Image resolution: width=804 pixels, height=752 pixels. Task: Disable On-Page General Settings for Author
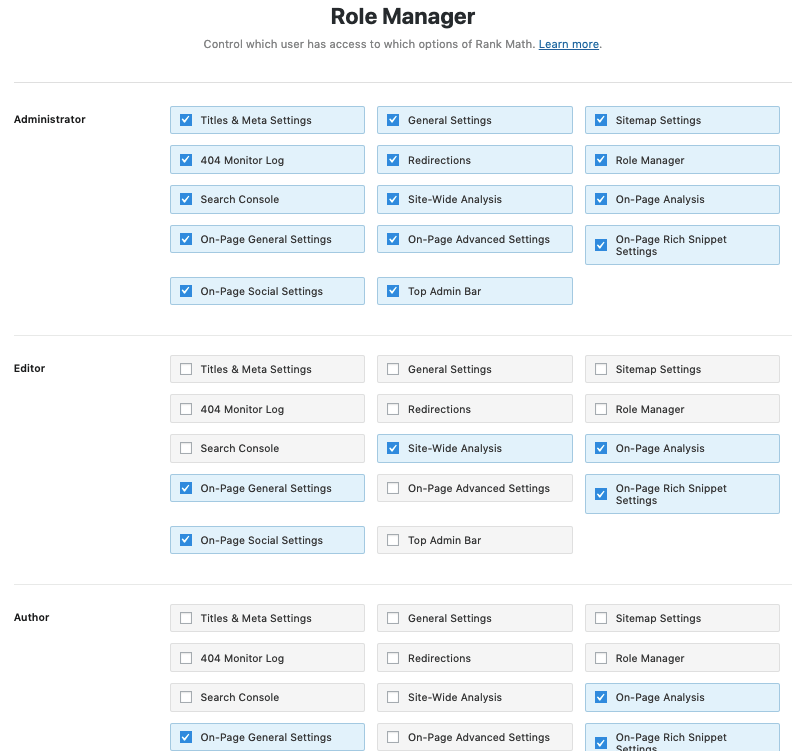point(185,737)
